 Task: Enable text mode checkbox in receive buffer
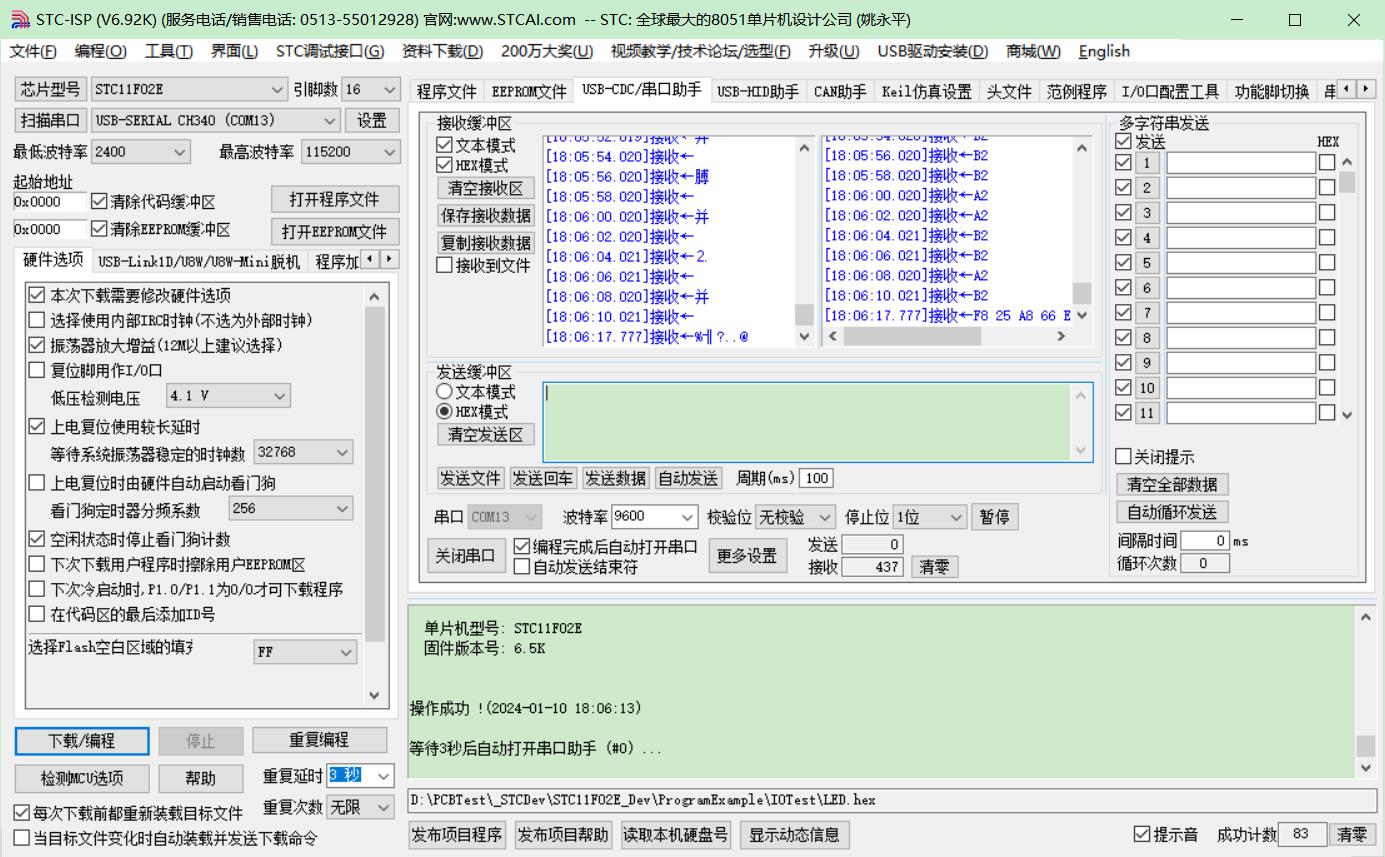click(445, 145)
